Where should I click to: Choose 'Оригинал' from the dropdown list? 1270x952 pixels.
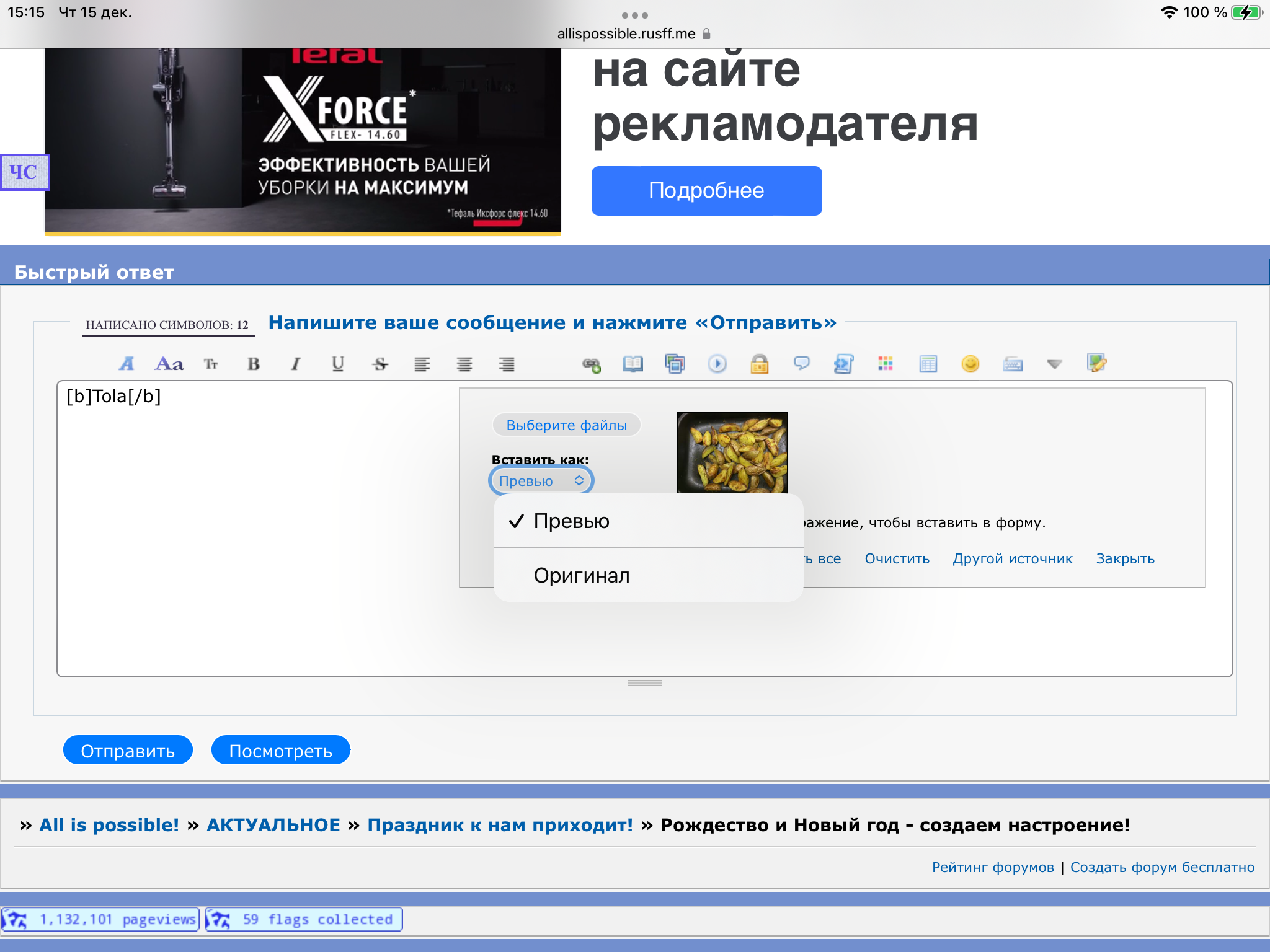tap(648, 576)
